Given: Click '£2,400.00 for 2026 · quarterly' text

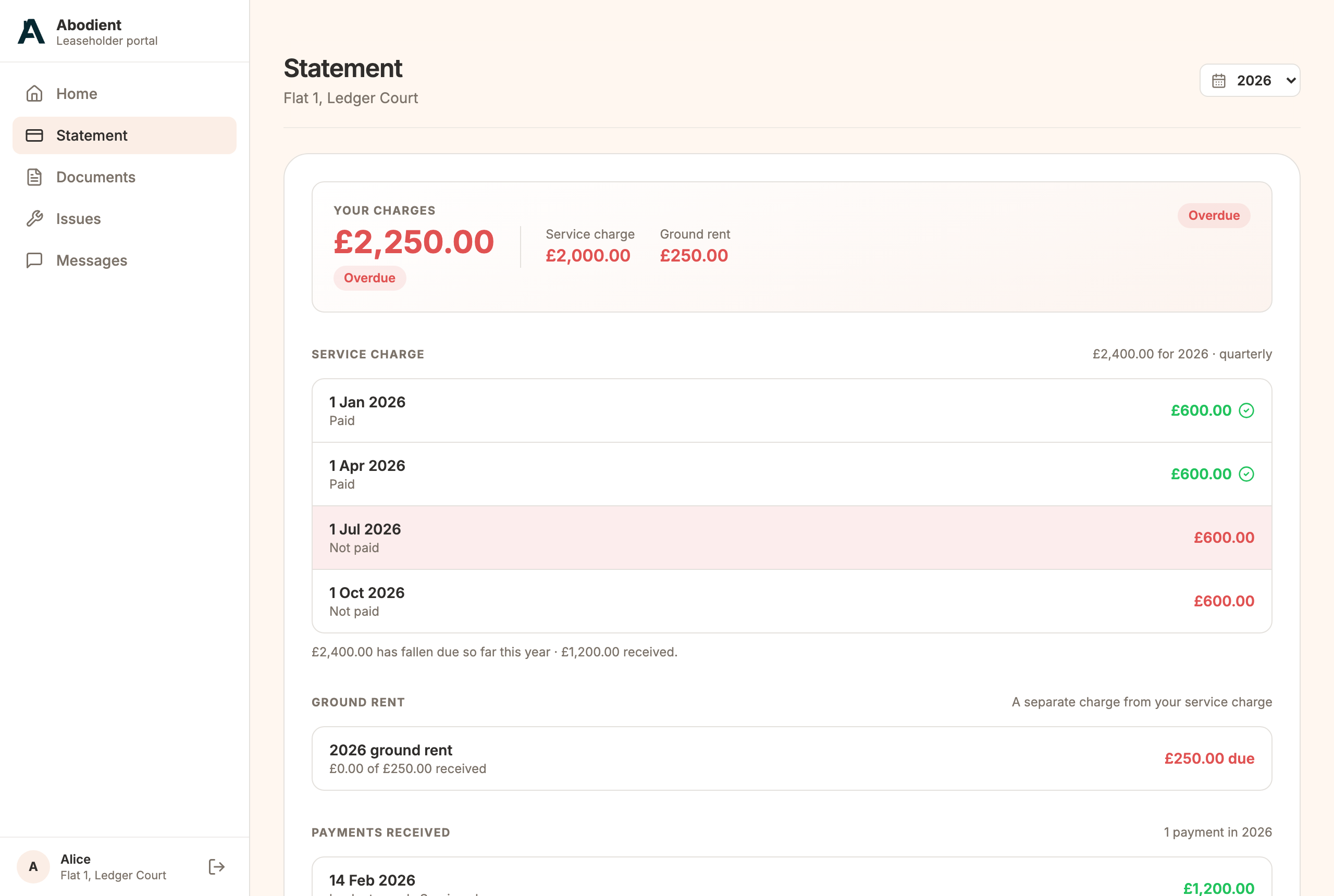Looking at the screenshot, I should coord(1182,354).
